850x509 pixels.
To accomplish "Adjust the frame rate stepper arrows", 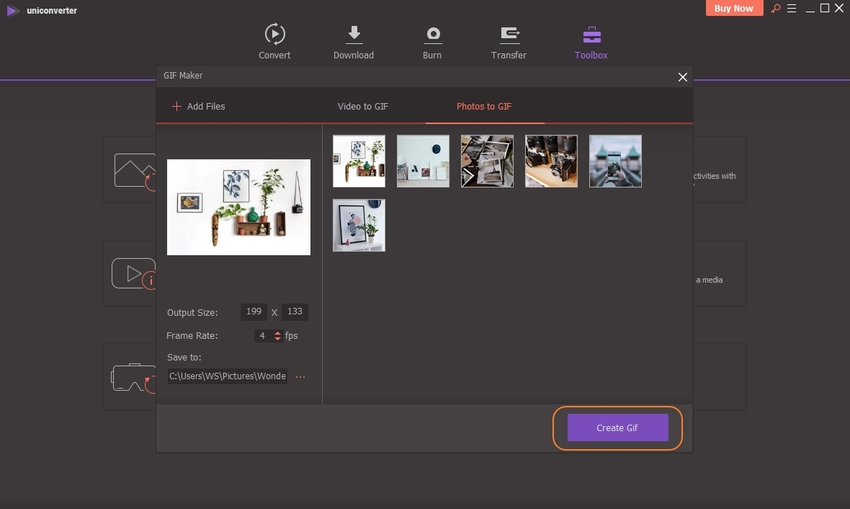I will [278, 336].
